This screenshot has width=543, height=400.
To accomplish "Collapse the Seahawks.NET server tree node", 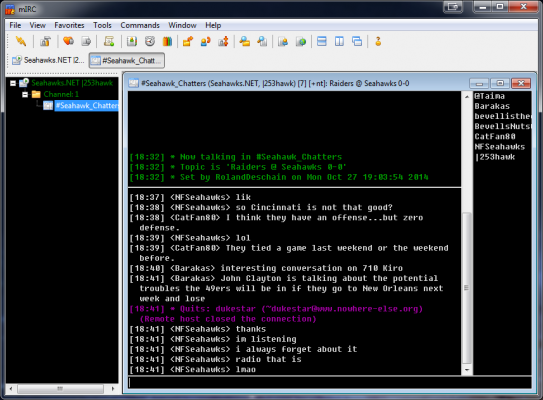I will tap(13, 83).
